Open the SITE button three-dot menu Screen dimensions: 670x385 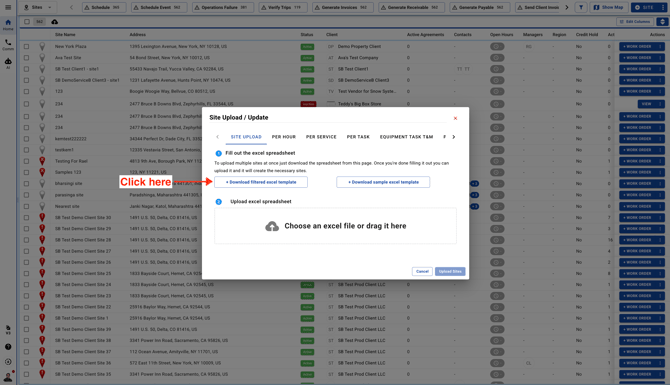(x=663, y=7)
